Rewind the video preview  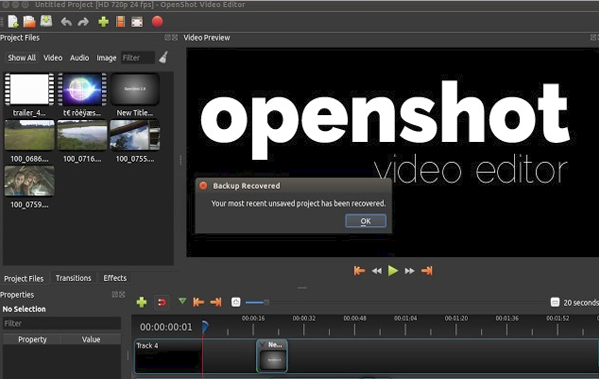pos(377,271)
